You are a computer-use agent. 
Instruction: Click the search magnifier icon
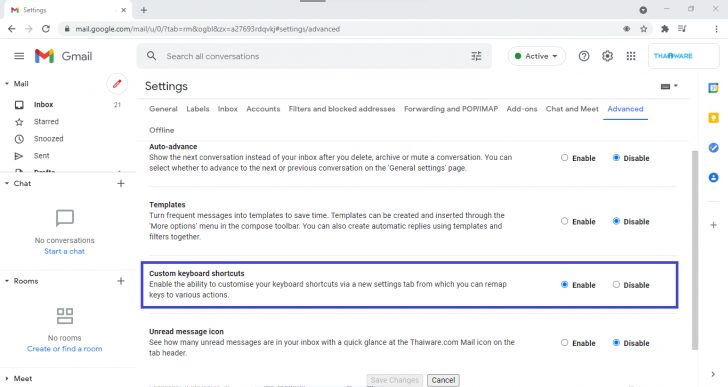coord(151,56)
